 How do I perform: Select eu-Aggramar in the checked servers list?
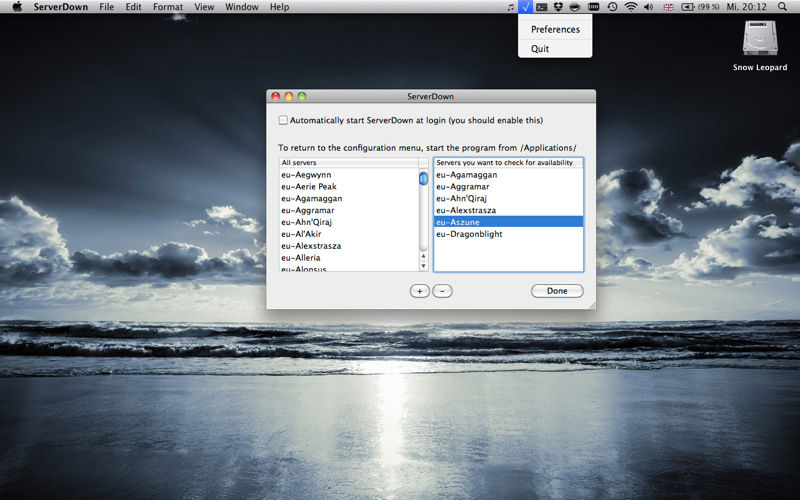[508, 186]
